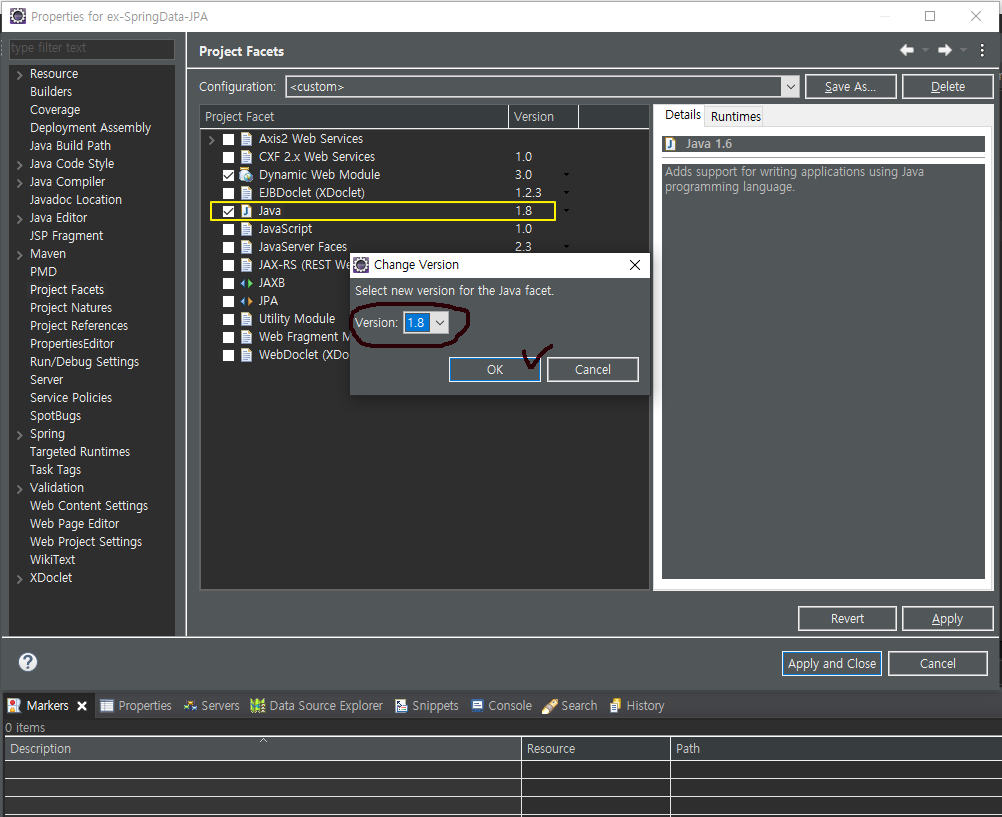Select Targeted Runtimes in the tree
Image resolution: width=1002 pixels, height=817 pixels.
80,452
